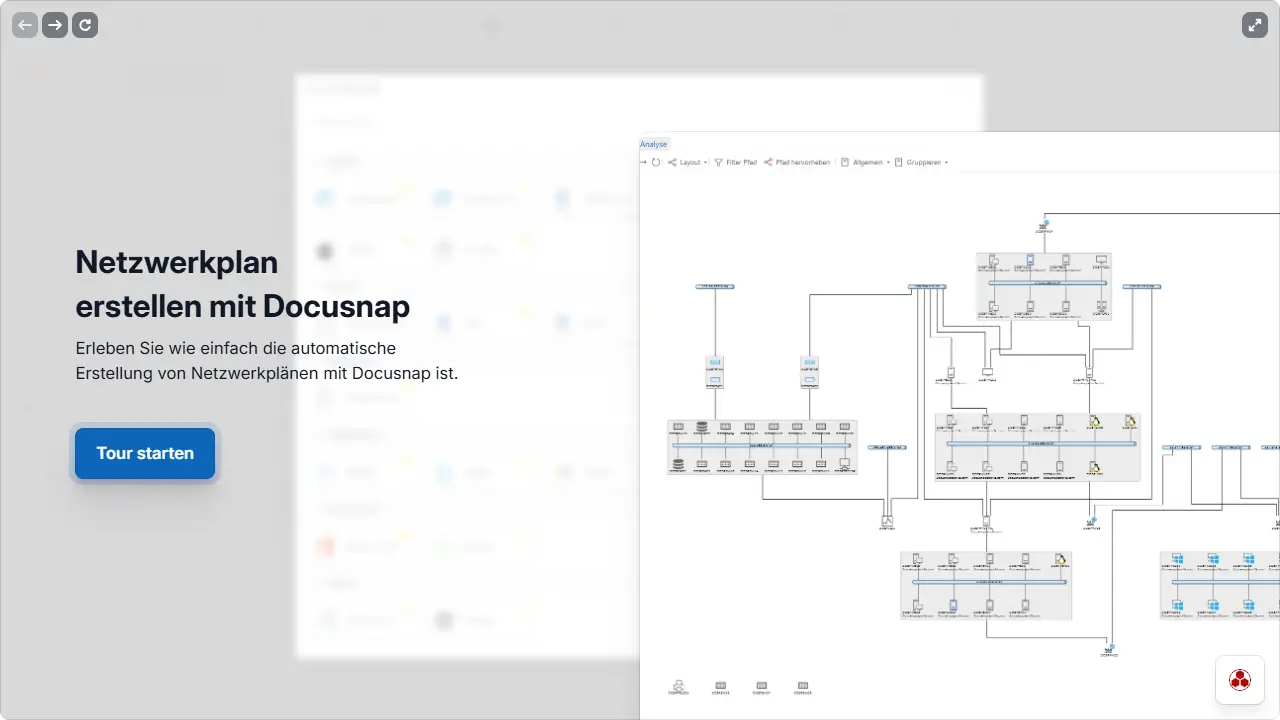Open the Allgemein dropdown

(x=865, y=162)
